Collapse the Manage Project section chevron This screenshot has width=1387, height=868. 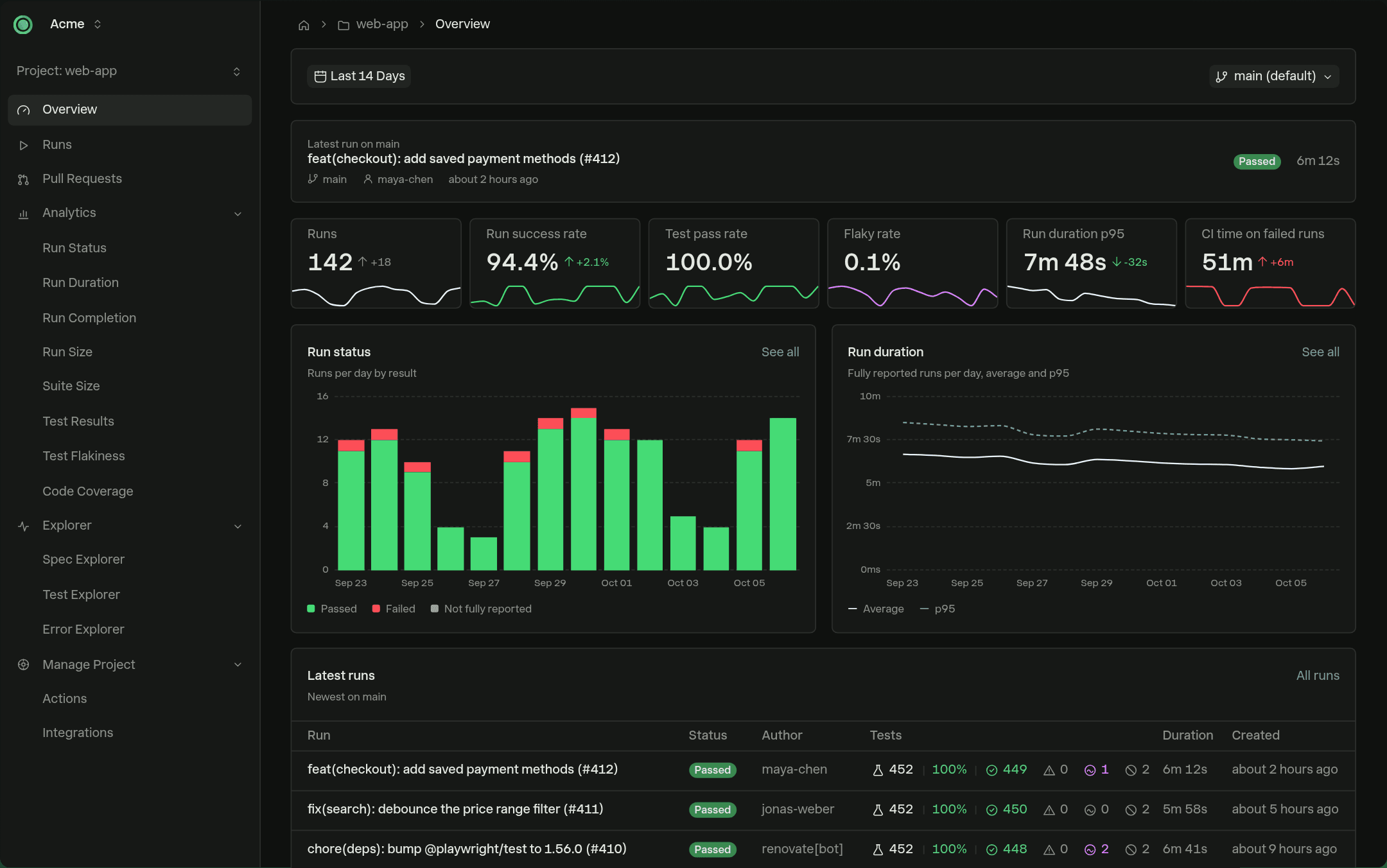[238, 665]
